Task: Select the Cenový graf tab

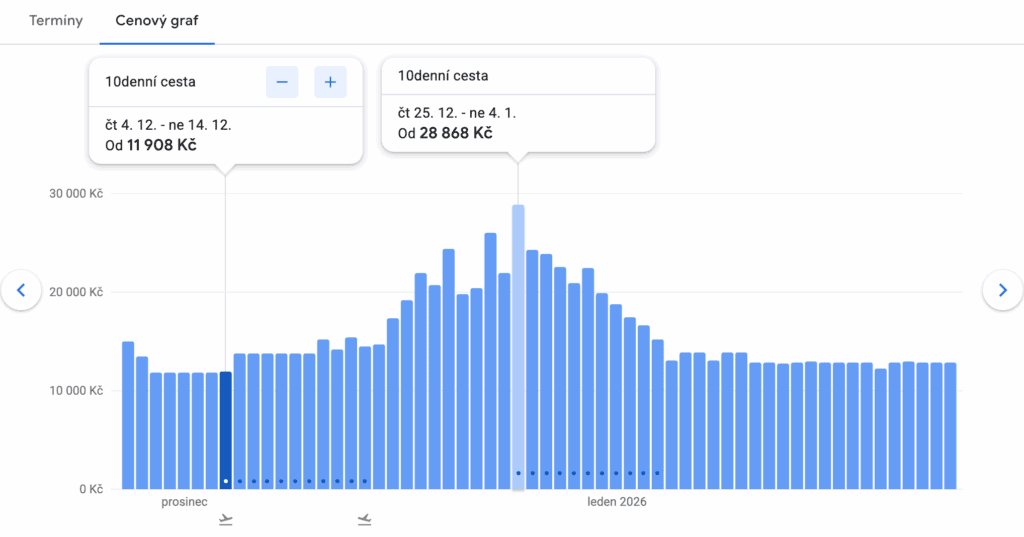Action: (157, 20)
